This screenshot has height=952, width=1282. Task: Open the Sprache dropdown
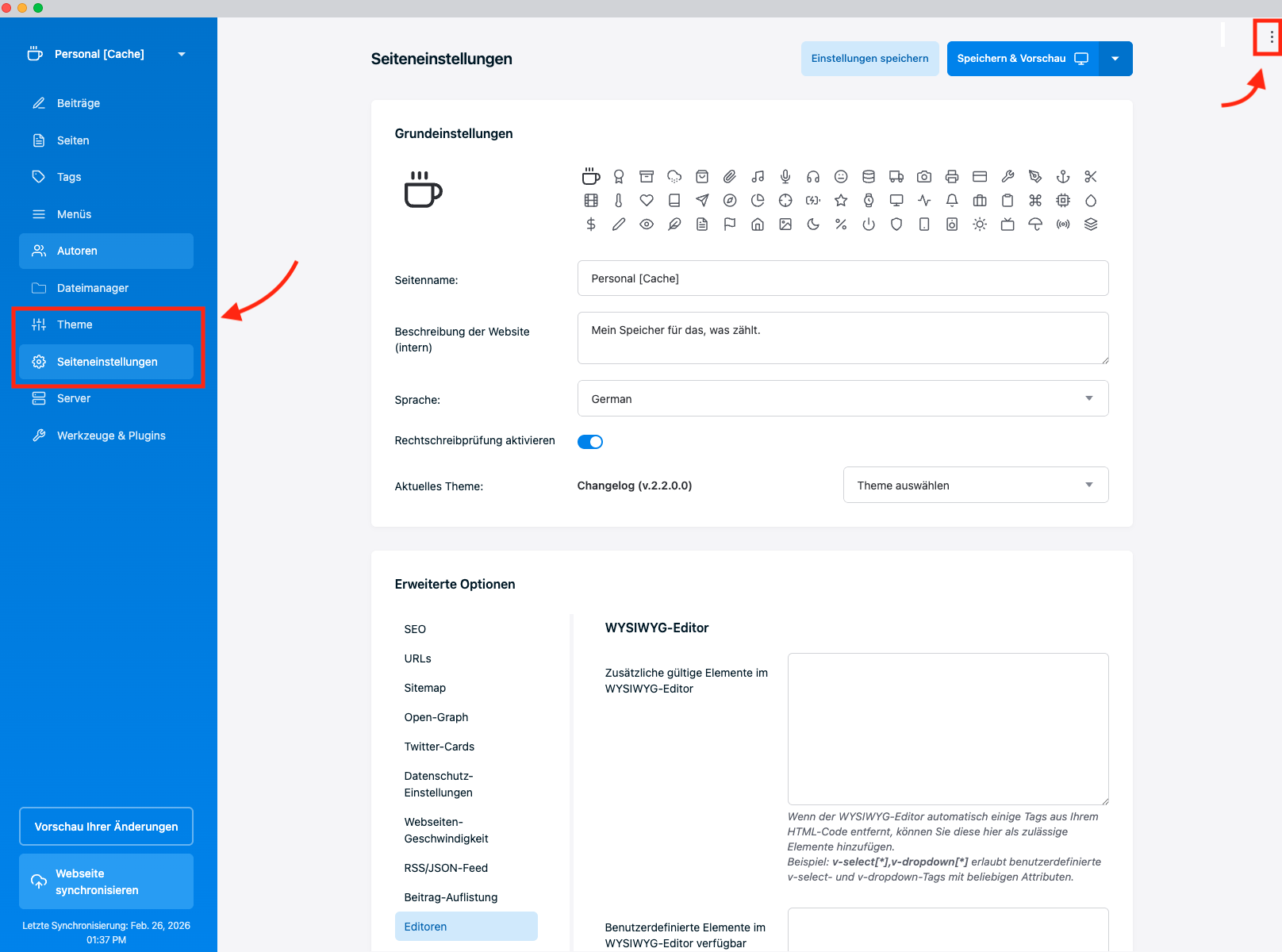click(843, 398)
